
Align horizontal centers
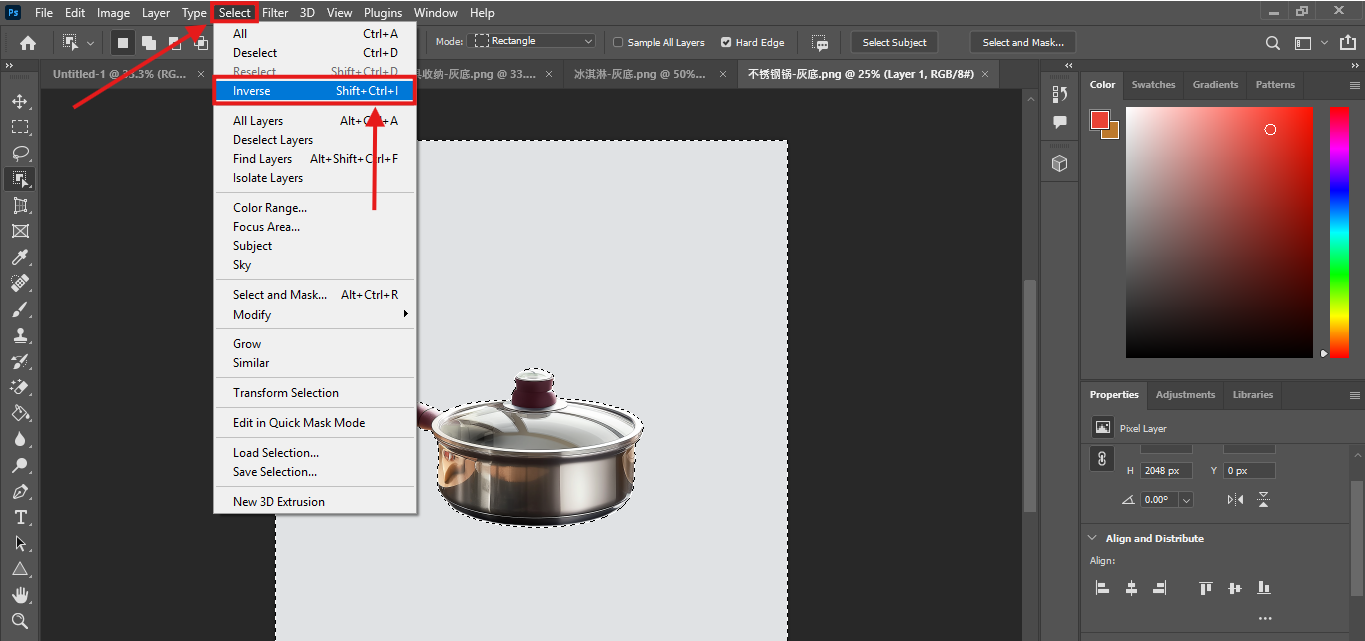pos(1131,588)
